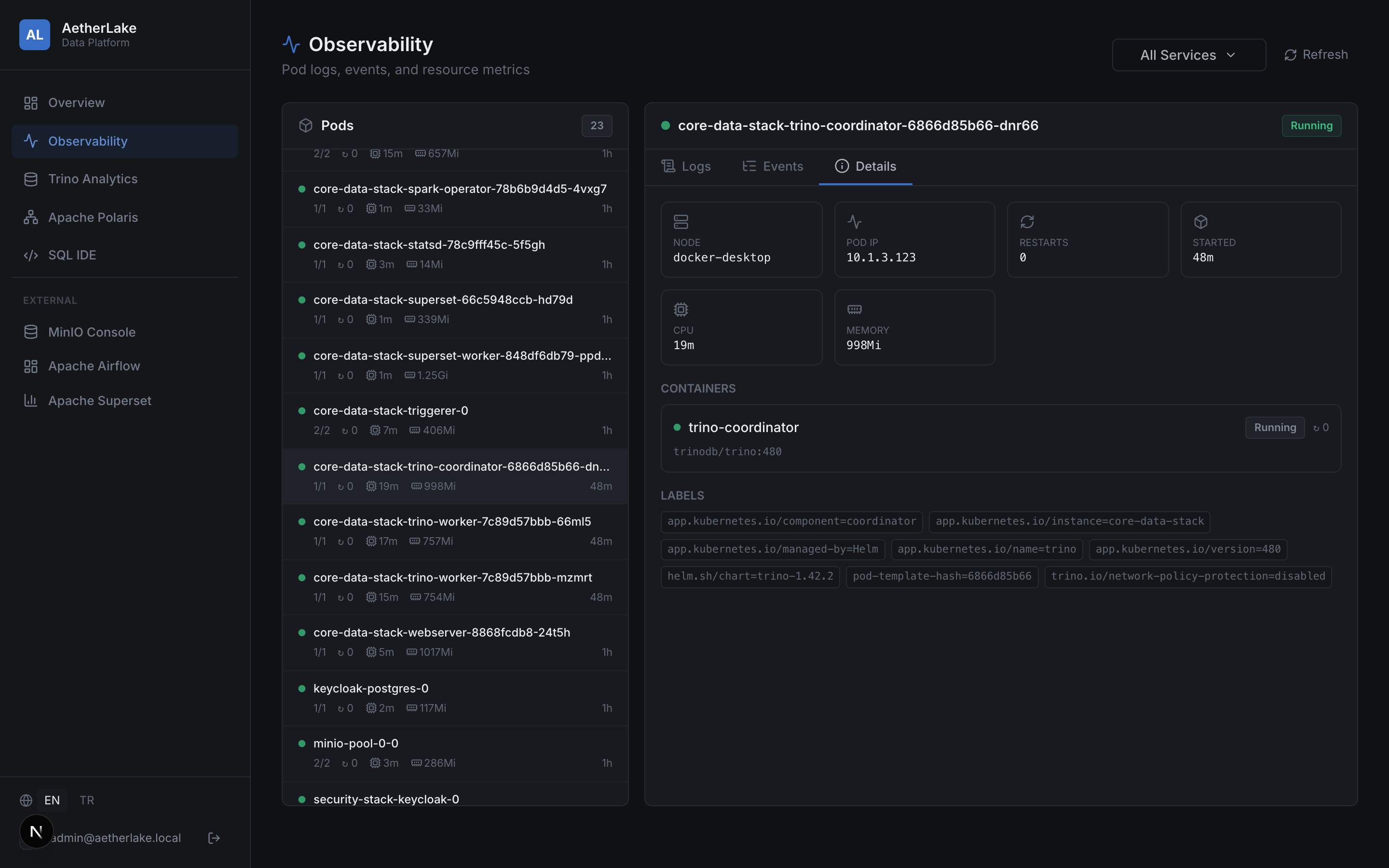Click the STARTED cube icon
The image size is (1389, 868).
coord(1201,222)
